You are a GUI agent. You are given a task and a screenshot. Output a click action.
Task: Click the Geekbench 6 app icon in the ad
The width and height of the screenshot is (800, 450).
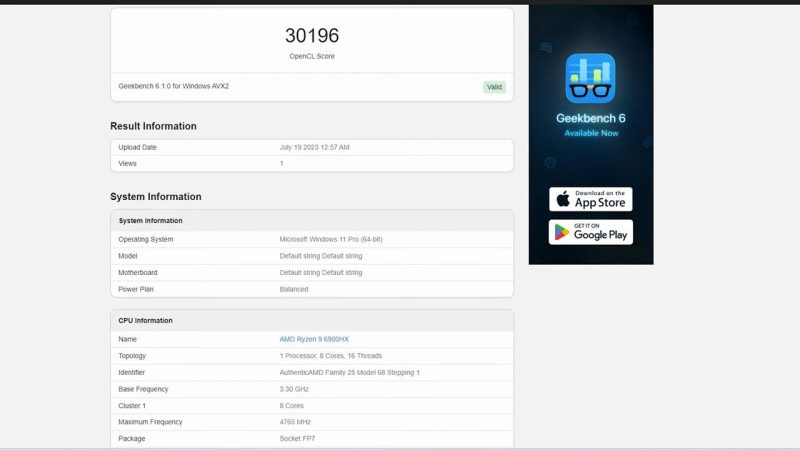tap(590, 78)
